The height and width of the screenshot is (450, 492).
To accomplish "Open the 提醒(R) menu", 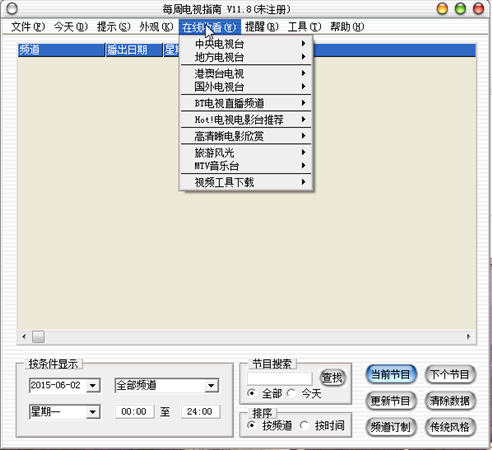I will (262, 27).
